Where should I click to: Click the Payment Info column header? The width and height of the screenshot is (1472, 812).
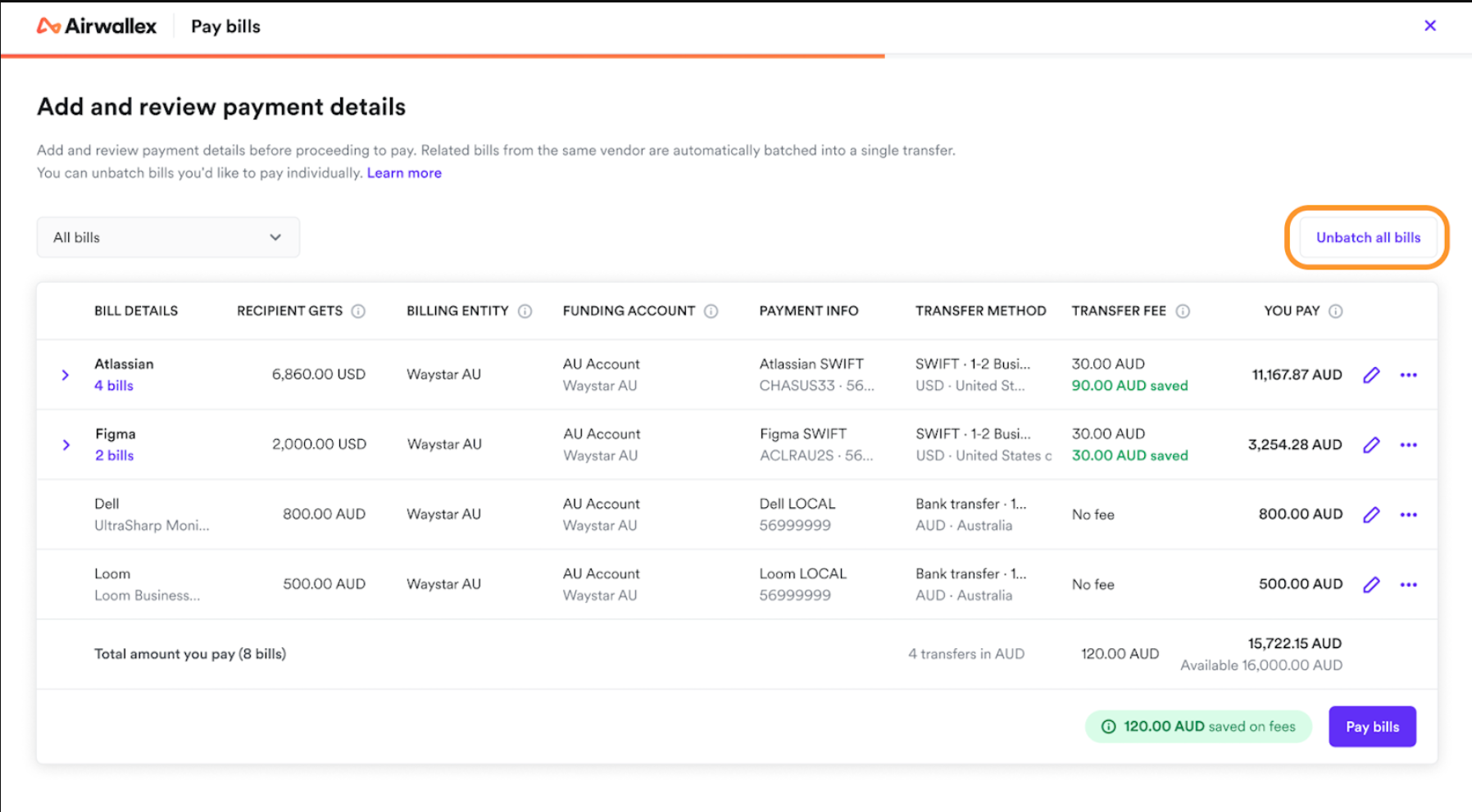(809, 311)
